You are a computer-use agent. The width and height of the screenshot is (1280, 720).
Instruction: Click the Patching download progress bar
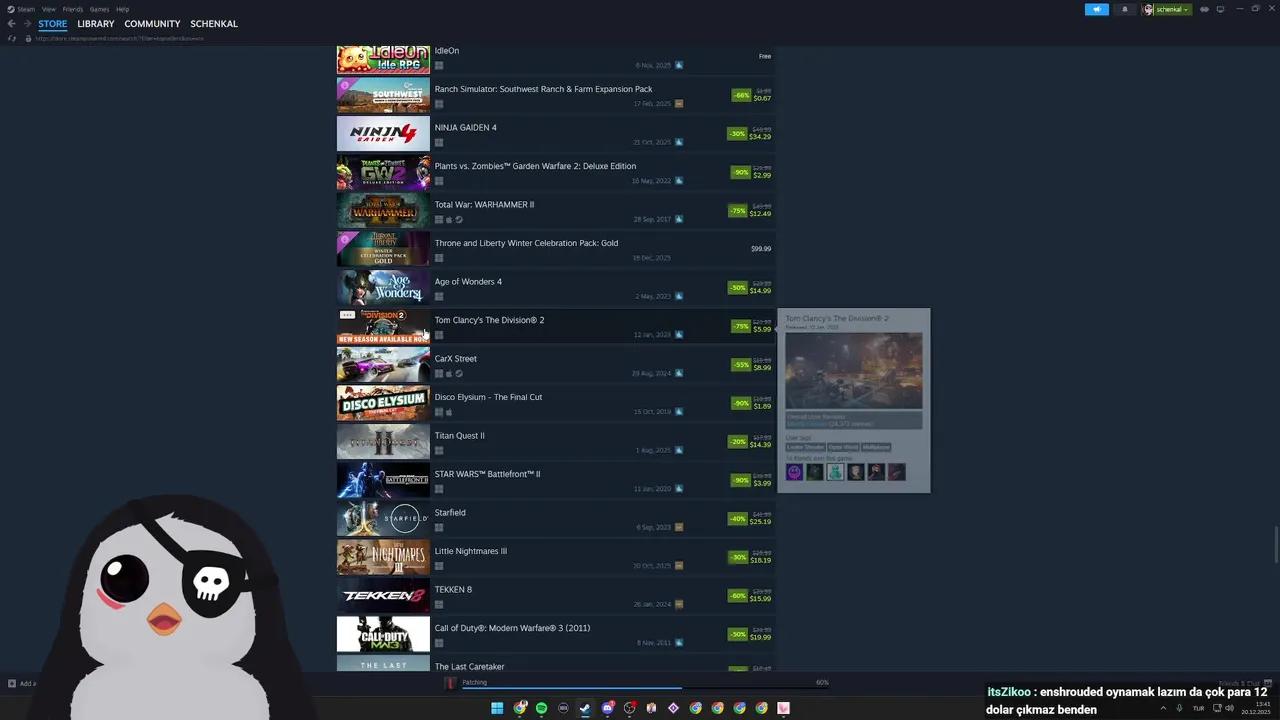point(645,688)
